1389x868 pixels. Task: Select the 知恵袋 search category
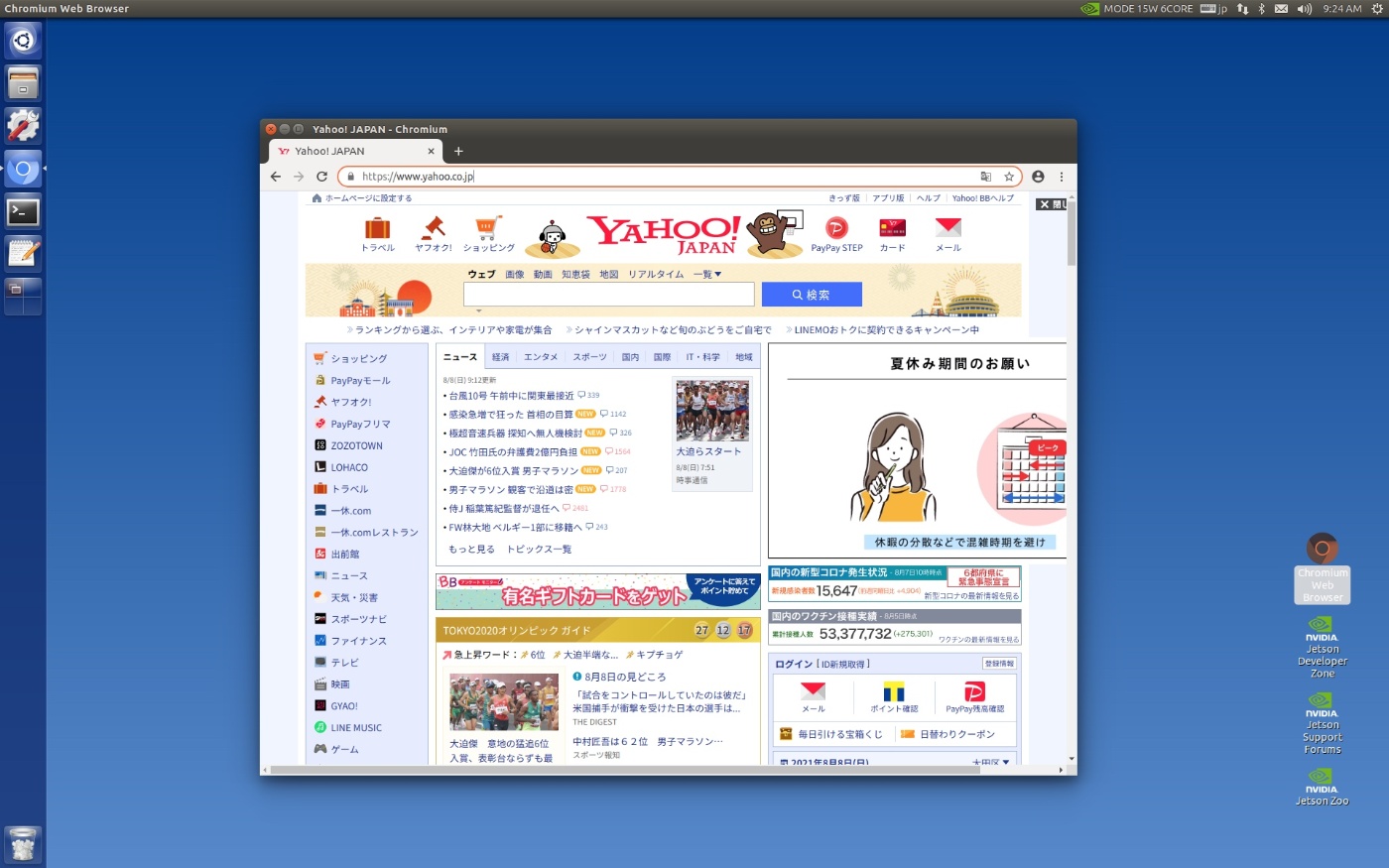[x=575, y=275]
